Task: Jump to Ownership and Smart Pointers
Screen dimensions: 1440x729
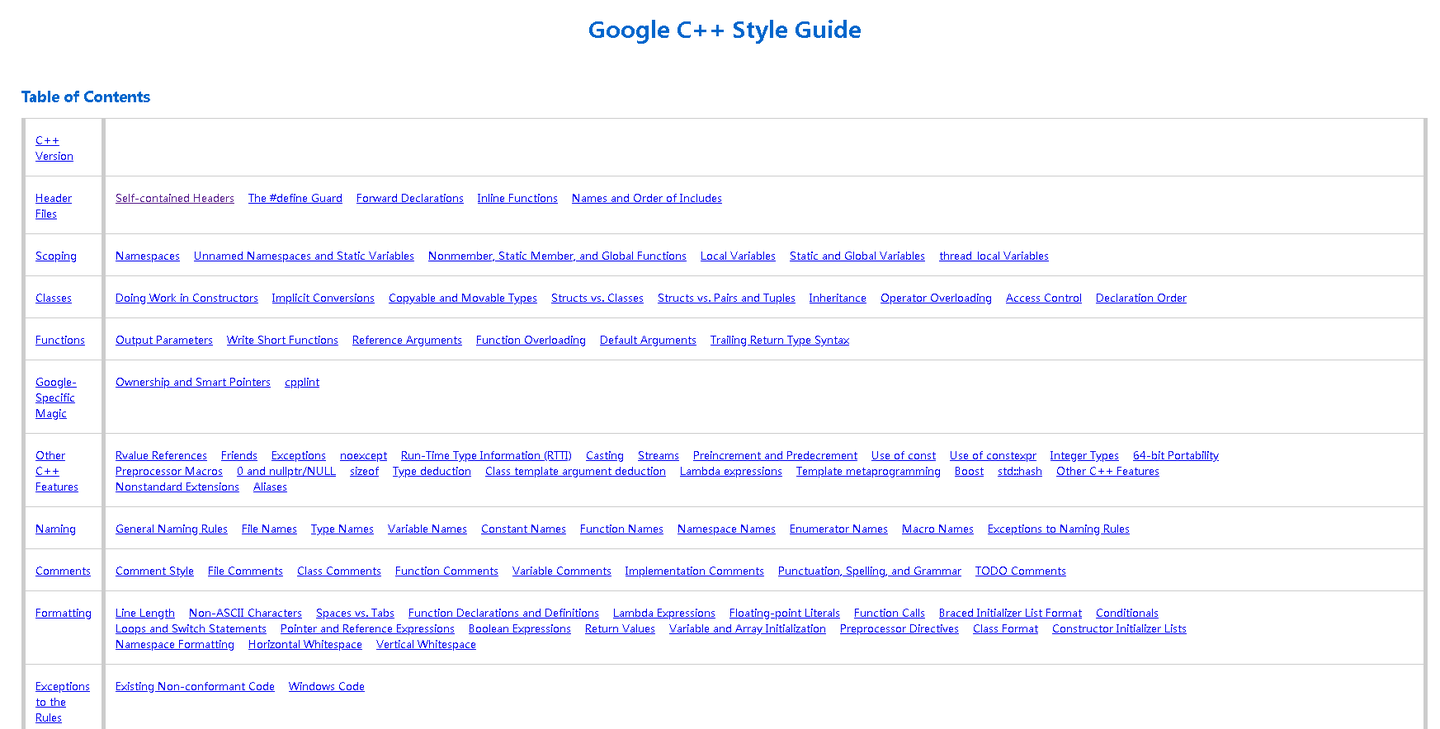Action: [193, 382]
